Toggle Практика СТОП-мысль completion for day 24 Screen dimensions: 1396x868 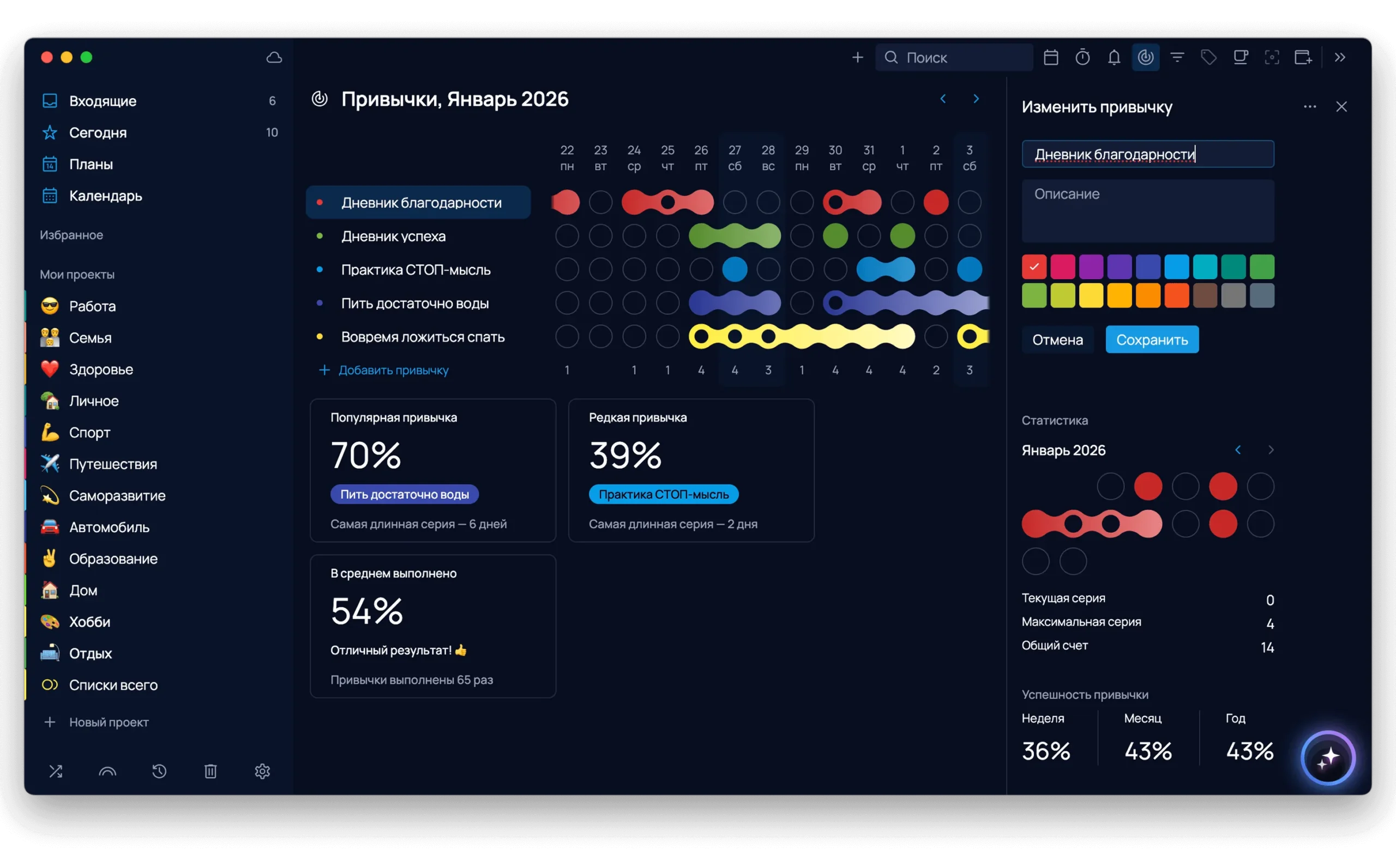click(x=634, y=269)
